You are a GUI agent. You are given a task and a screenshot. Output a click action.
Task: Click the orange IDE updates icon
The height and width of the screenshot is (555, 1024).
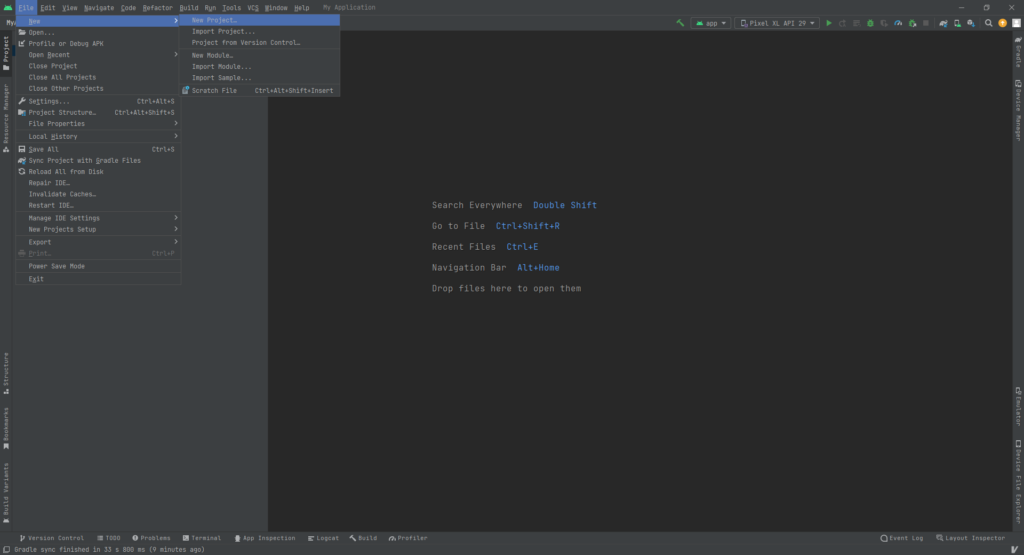tap(1002, 23)
